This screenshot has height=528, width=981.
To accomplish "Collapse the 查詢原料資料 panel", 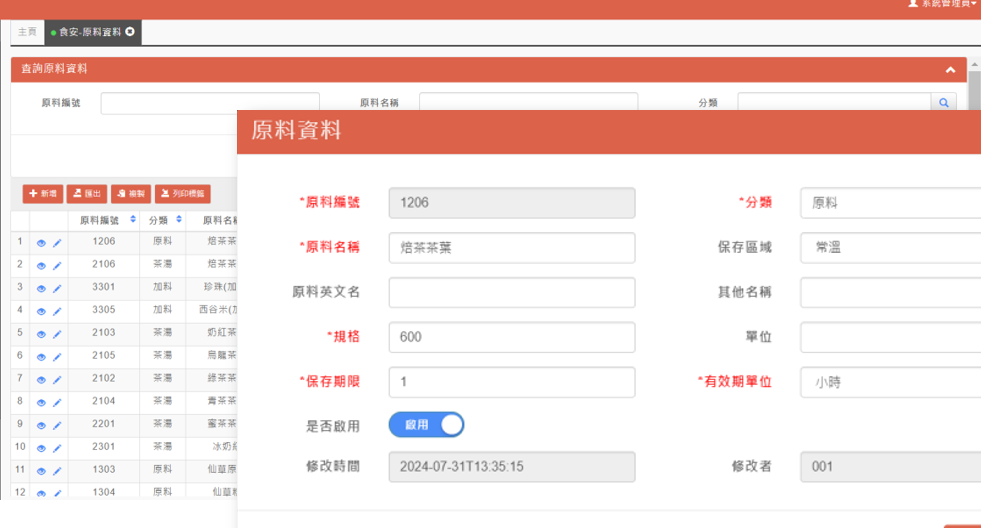I will click(950, 69).
